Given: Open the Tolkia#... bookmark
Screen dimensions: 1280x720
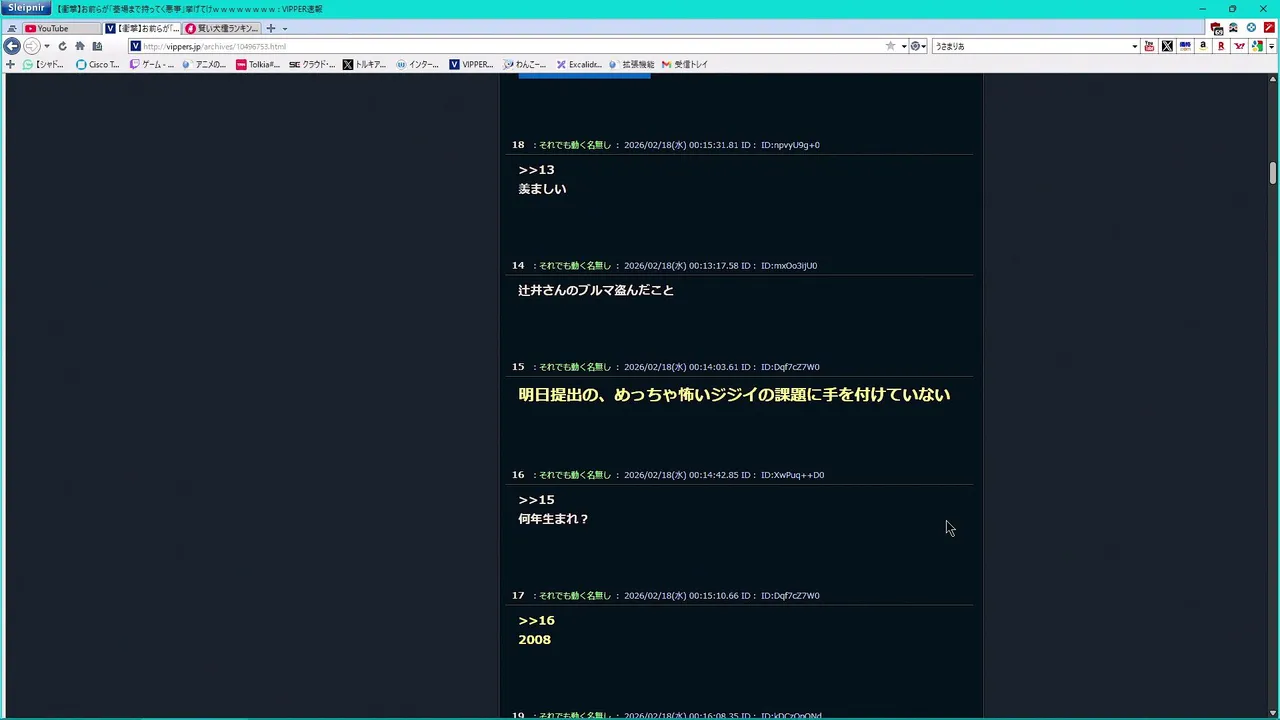Looking at the screenshot, I should 258,64.
